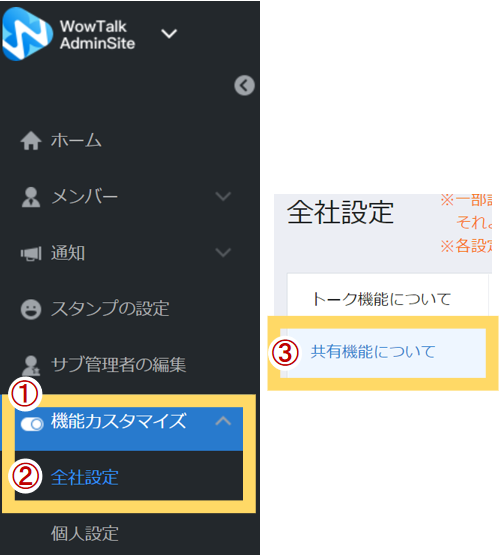Click the WowTalk AdminSite title text

(97, 35)
